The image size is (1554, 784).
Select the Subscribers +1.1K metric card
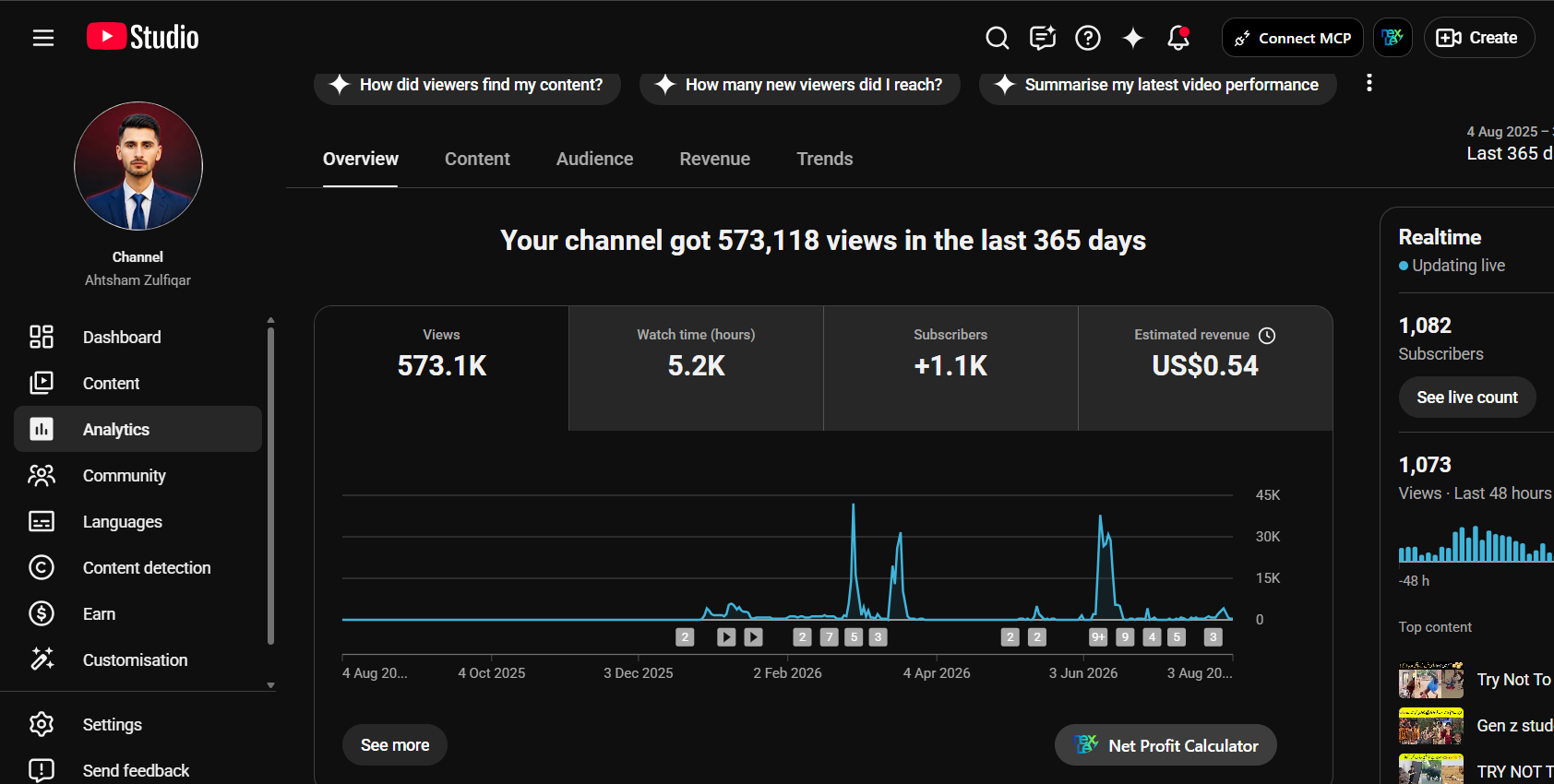pos(951,368)
